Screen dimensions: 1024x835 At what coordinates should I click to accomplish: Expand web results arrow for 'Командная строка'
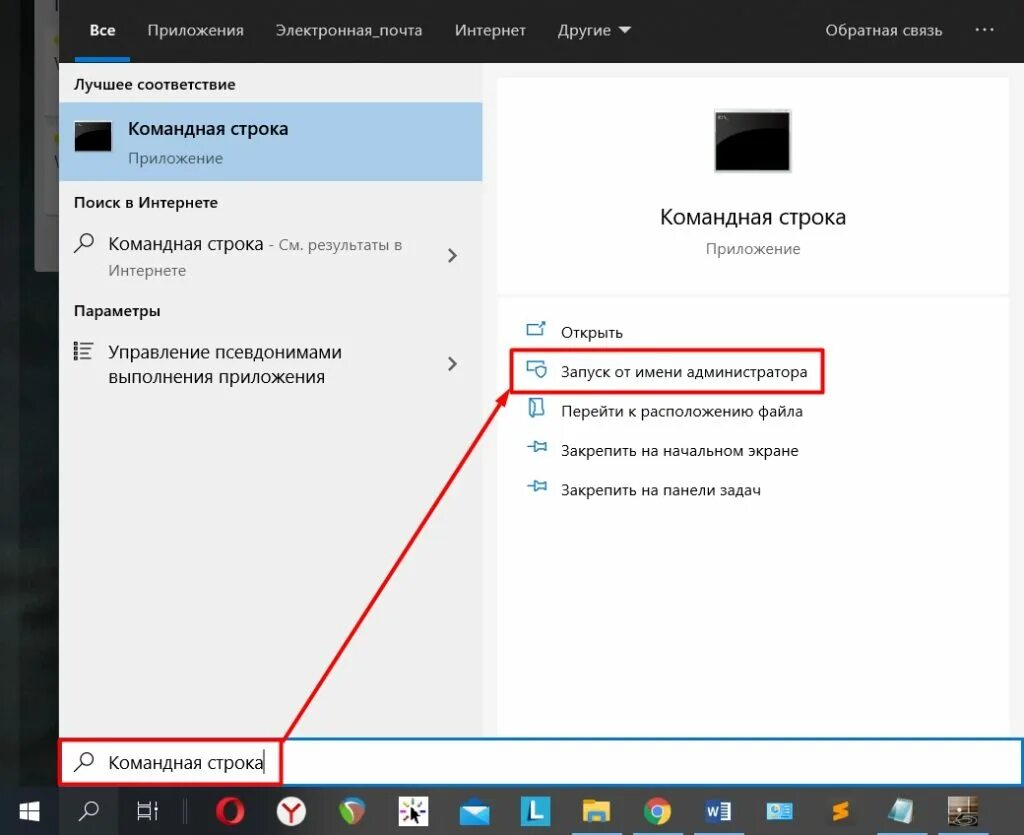(452, 255)
